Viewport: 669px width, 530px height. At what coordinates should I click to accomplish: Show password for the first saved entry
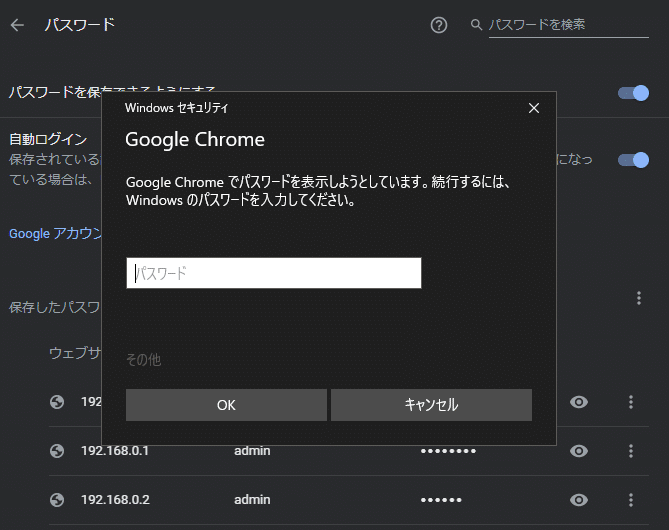[579, 402]
